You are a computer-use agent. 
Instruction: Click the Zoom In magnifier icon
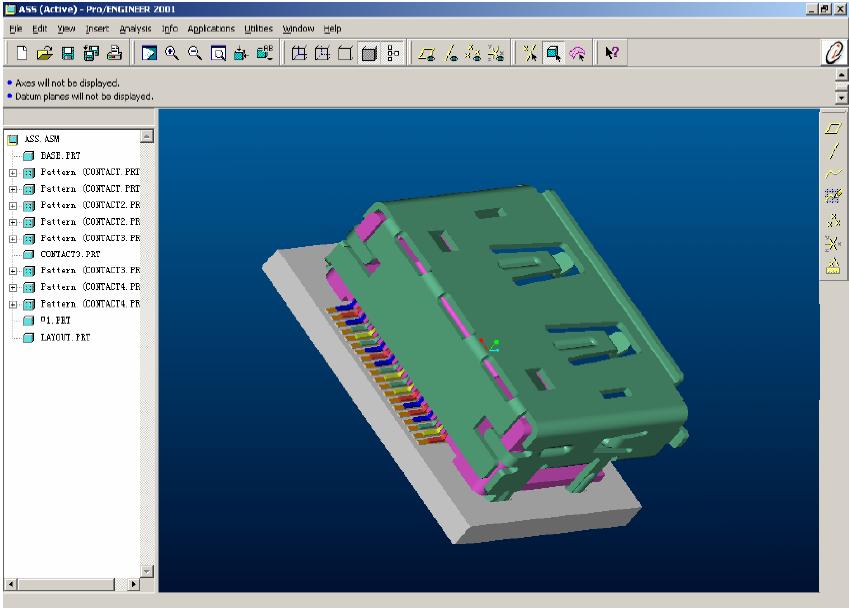[x=172, y=54]
